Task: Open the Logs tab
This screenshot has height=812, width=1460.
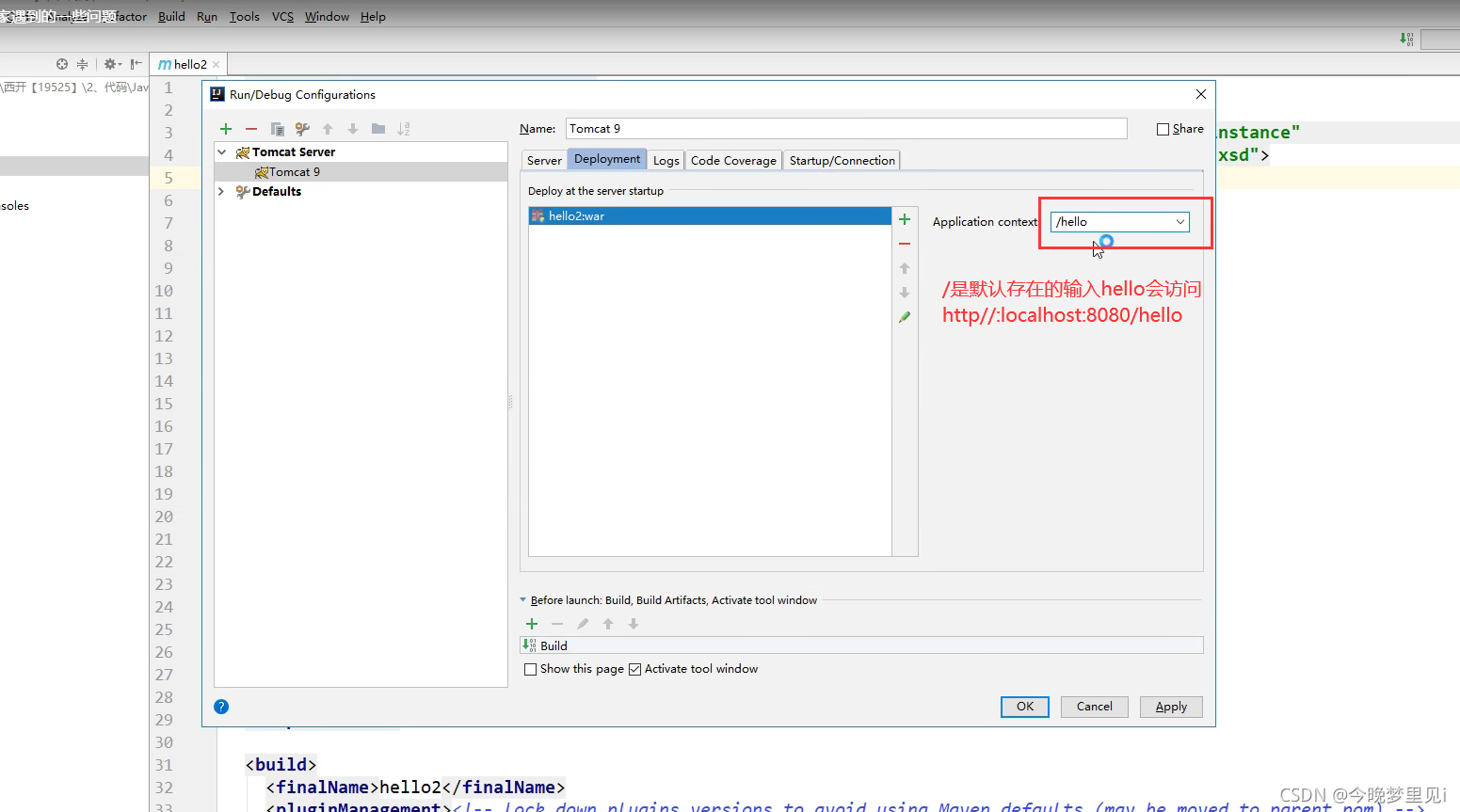Action: click(666, 160)
